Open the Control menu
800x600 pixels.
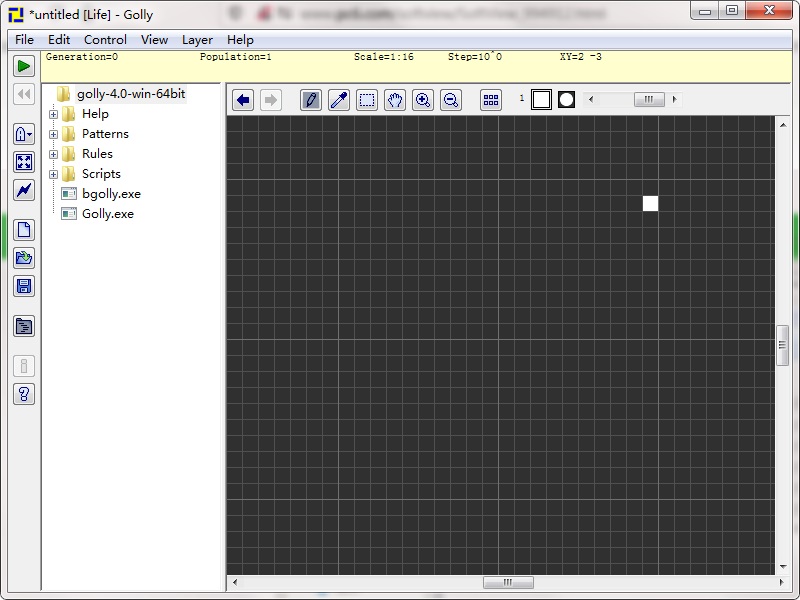tap(105, 40)
